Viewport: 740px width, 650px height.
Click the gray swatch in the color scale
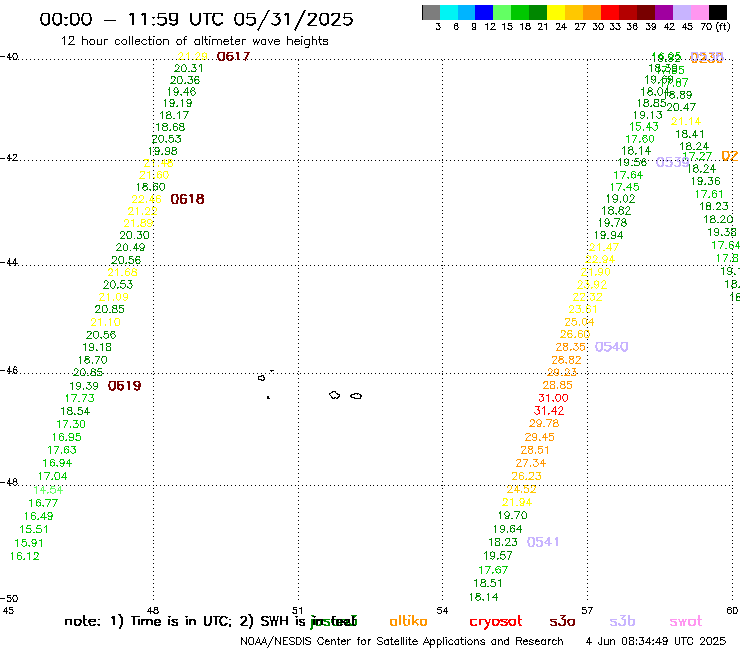tap(431, 12)
